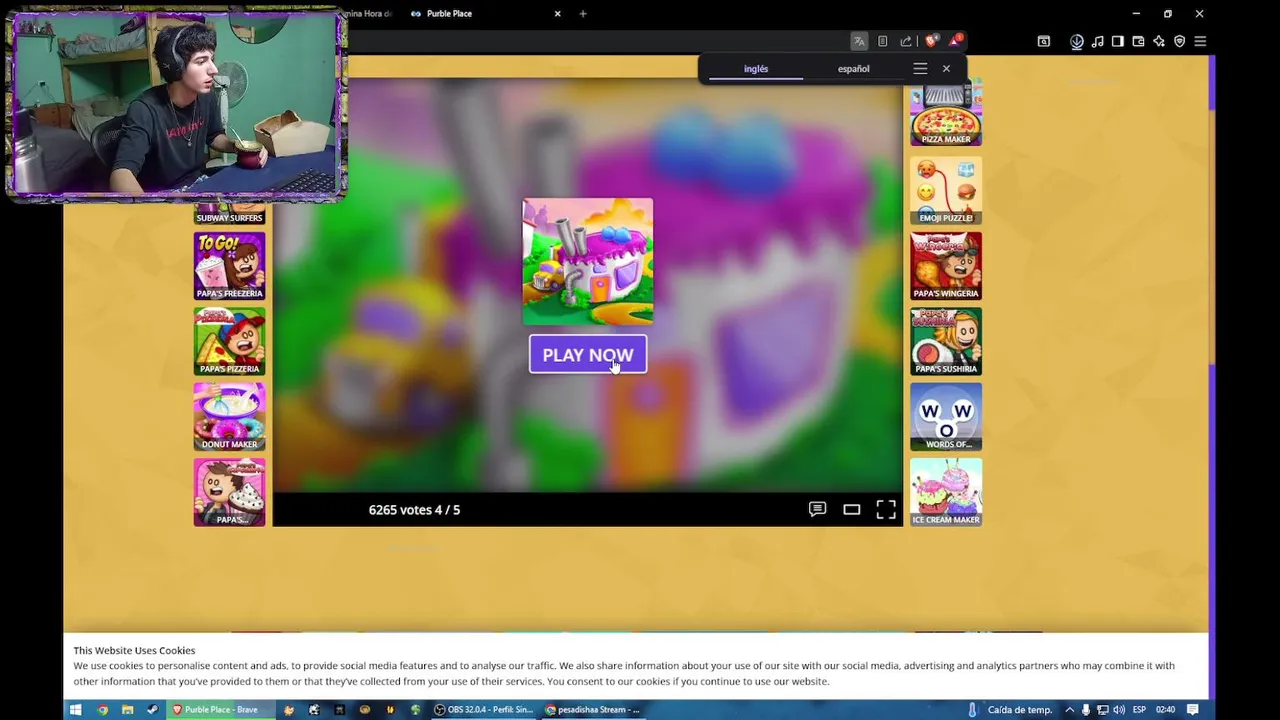
Task: Open the Donut Maker game tile
Action: [x=230, y=417]
